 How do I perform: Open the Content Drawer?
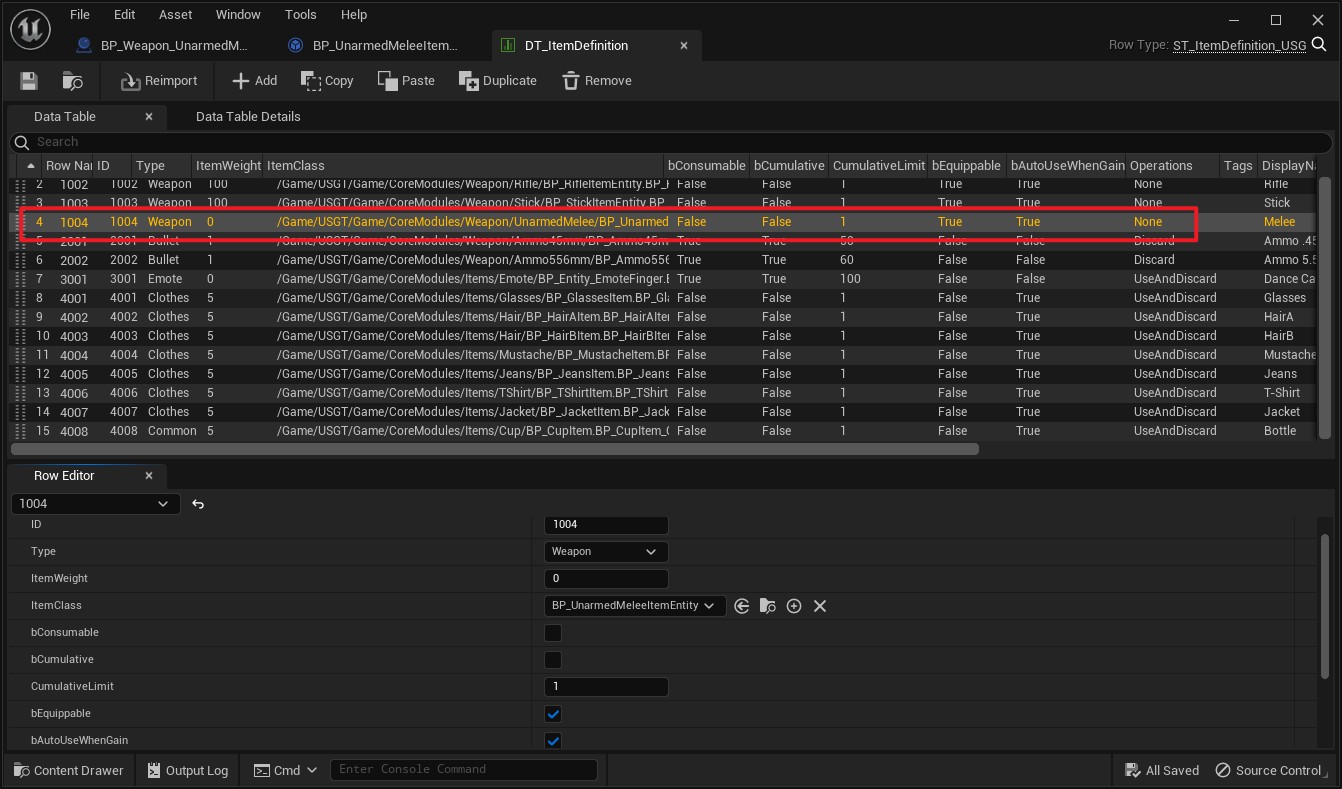point(69,770)
